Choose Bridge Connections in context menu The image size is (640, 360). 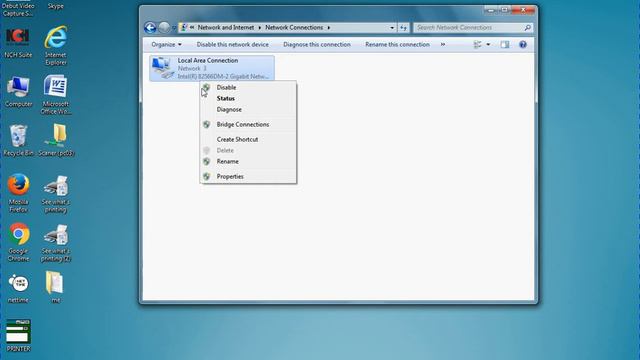(248, 124)
